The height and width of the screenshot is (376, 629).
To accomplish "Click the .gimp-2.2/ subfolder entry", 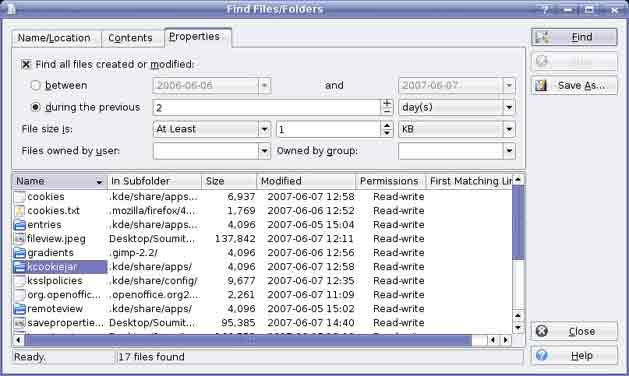I will tap(134, 253).
